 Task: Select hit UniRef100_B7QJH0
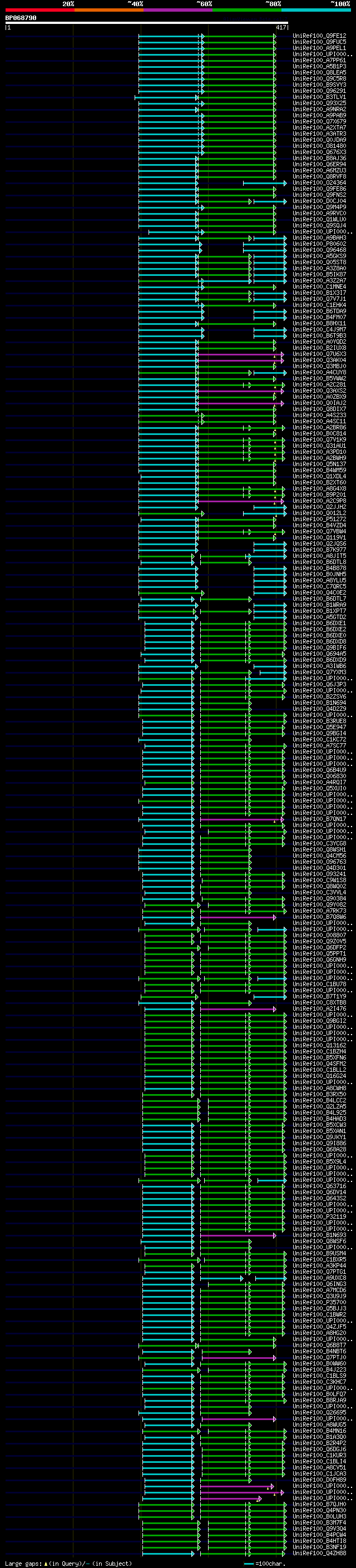click(319, 1504)
